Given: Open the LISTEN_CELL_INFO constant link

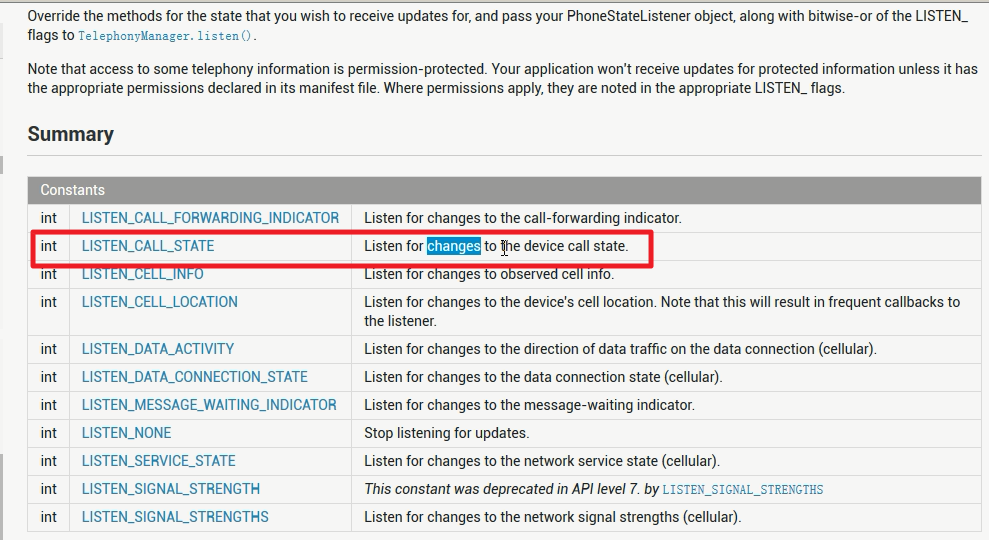Looking at the screenshot, I should (143, 274).
